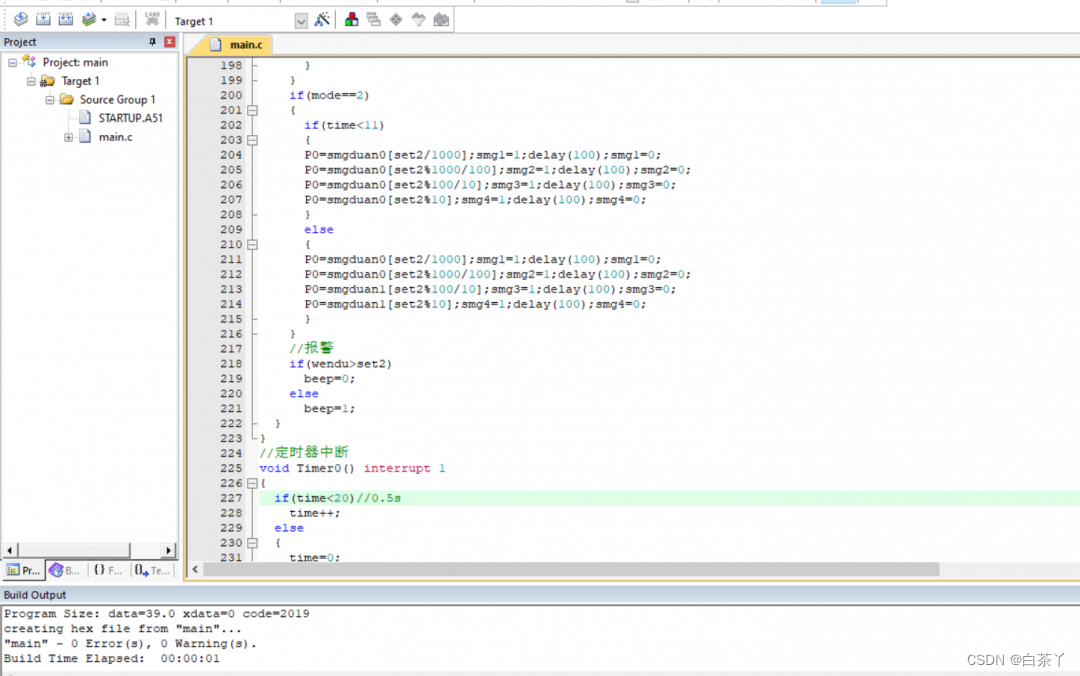Click the Translate file toolbar icon

[x=20, y=20]
